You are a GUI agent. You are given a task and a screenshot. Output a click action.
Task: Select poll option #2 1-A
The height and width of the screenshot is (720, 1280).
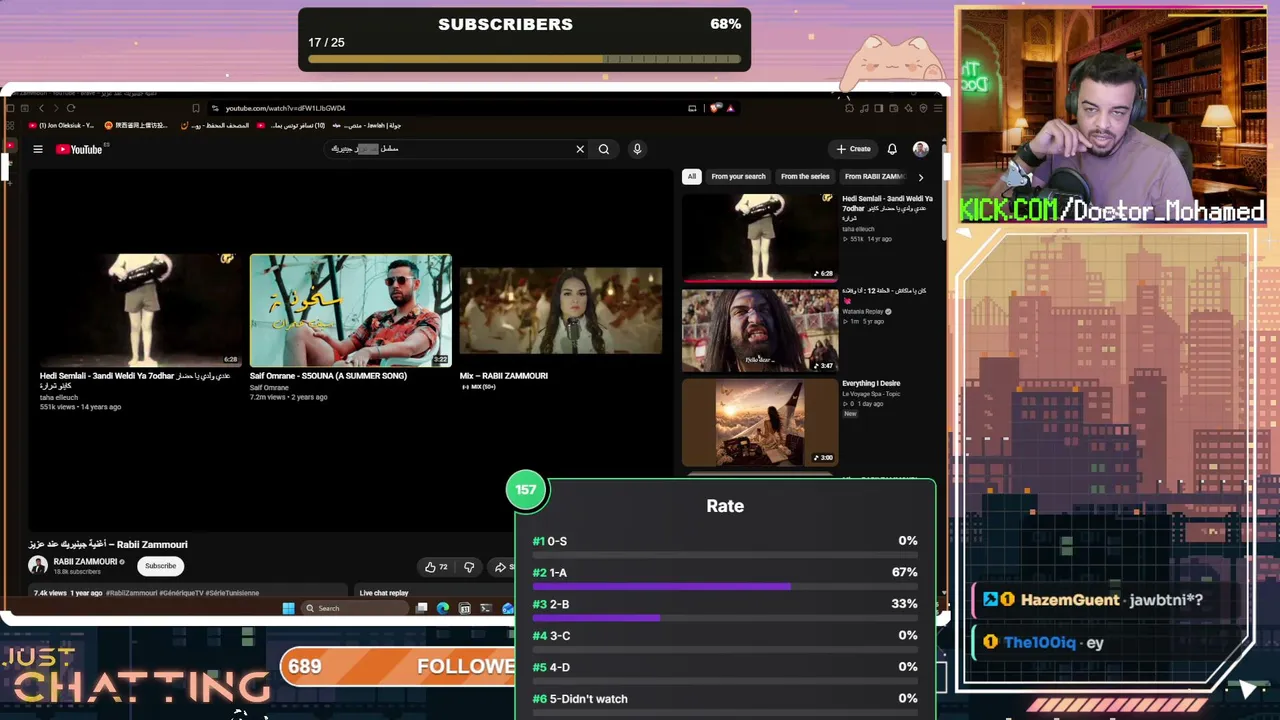pyautogui.click(x=725, y=576)
